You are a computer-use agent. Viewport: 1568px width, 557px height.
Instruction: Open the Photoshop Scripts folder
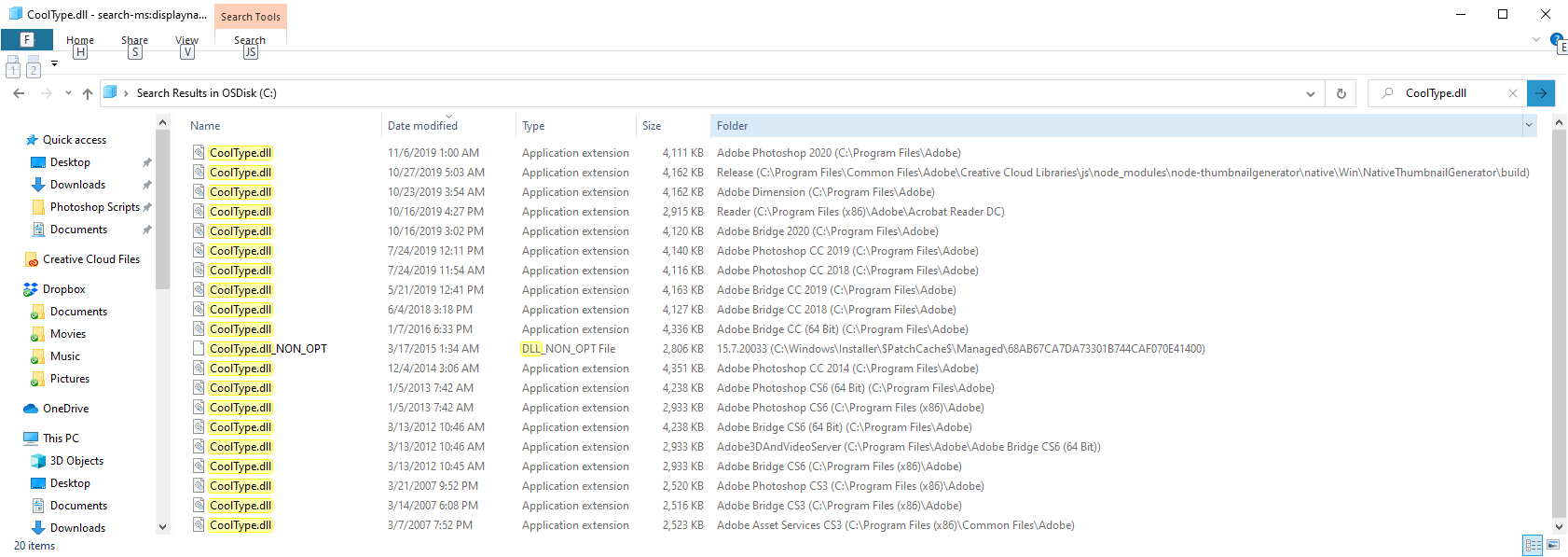click(94, 207)
